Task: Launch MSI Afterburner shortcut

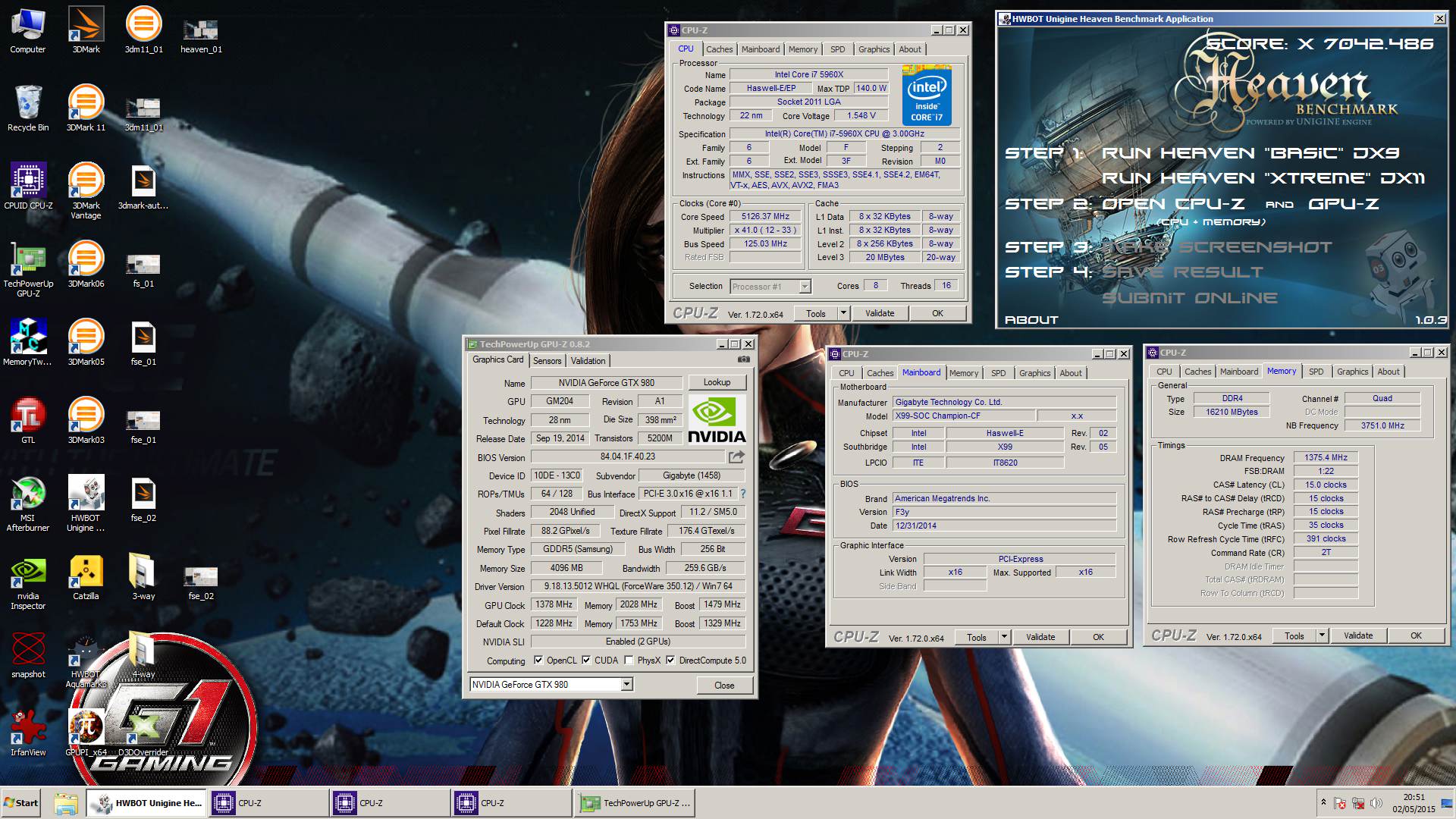Action: click(28, 505)
